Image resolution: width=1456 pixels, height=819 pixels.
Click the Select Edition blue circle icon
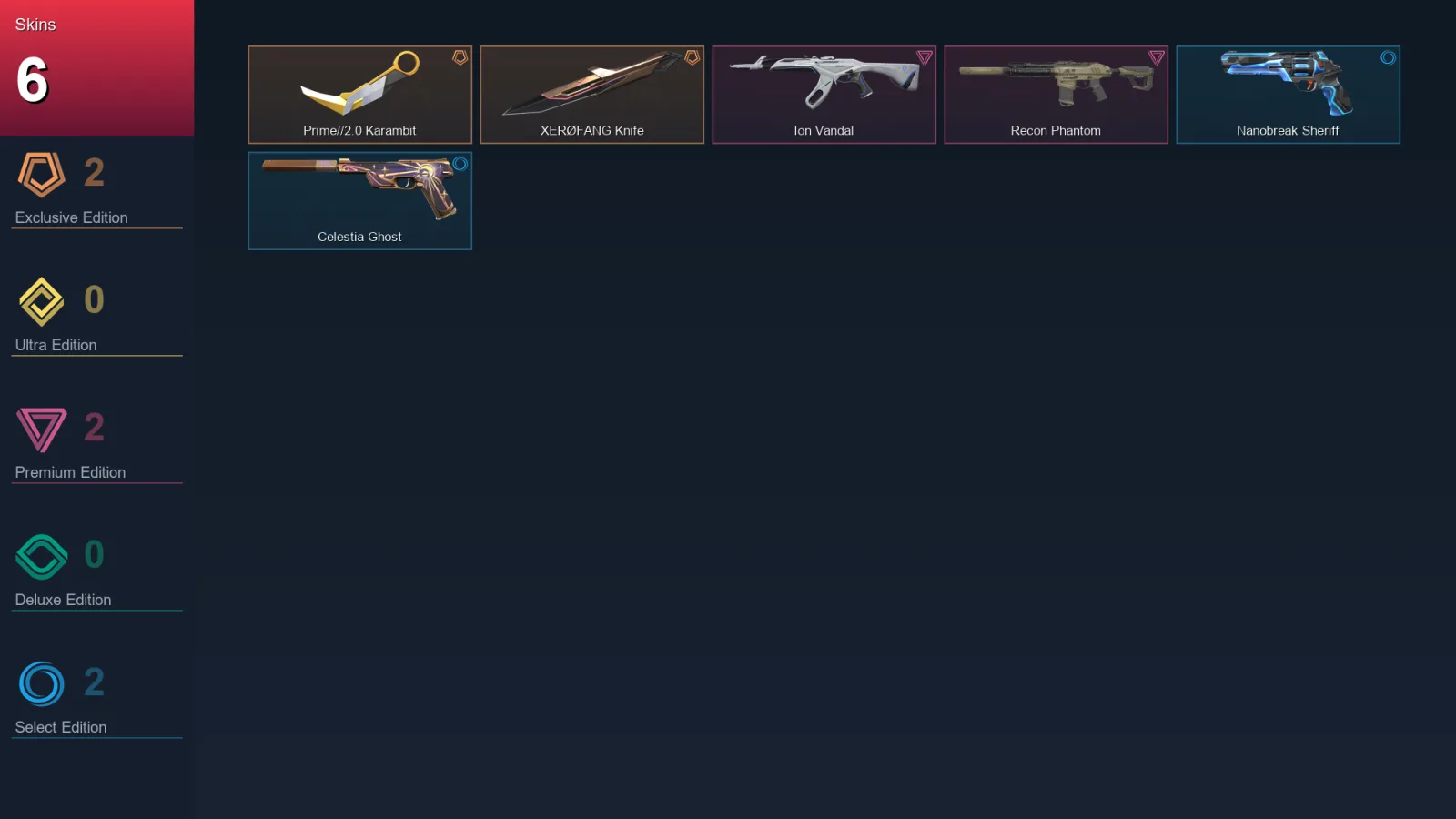point(41,684)
